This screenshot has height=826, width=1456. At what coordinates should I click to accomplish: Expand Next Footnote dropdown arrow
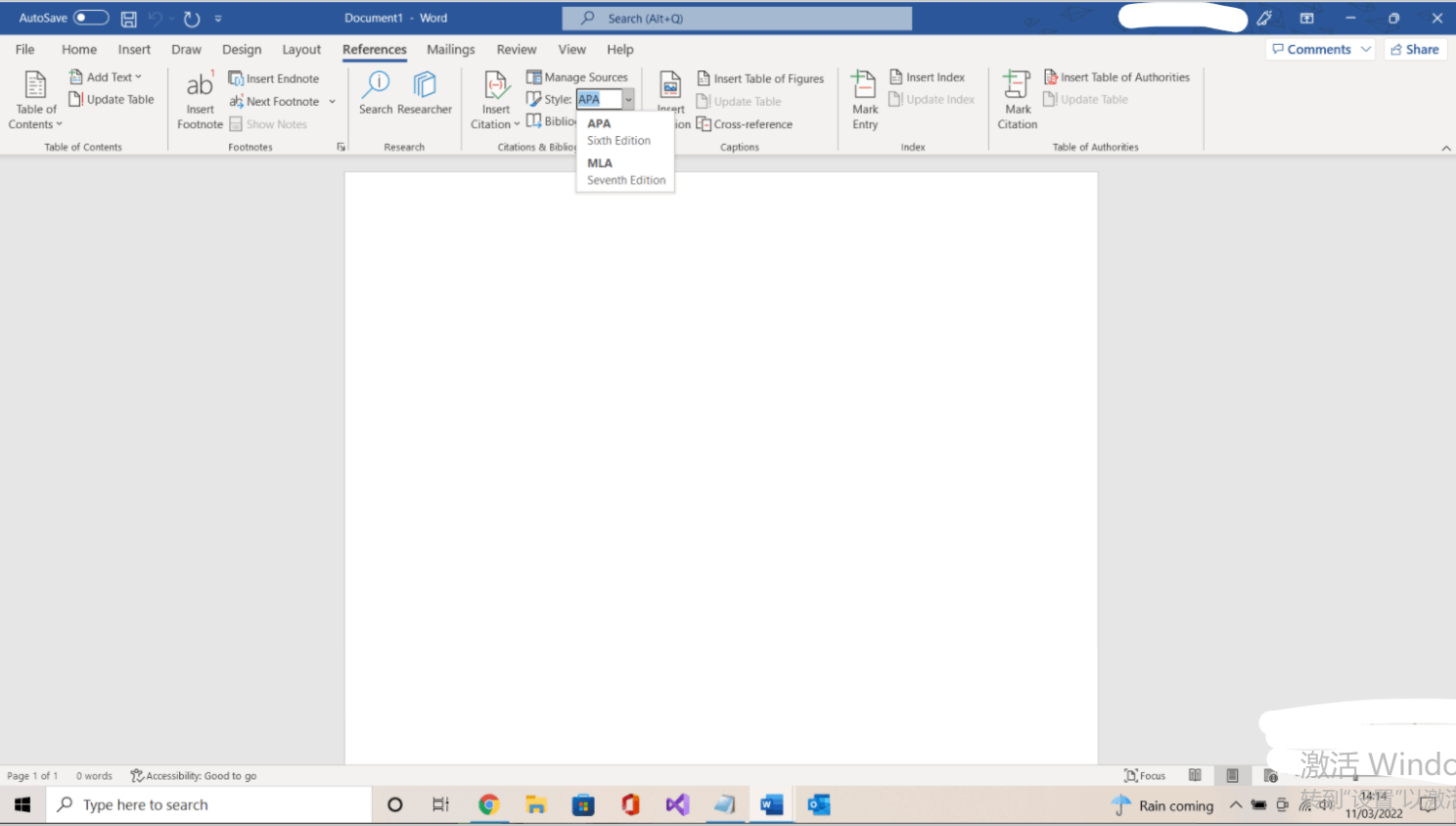(x=333, y=101)
